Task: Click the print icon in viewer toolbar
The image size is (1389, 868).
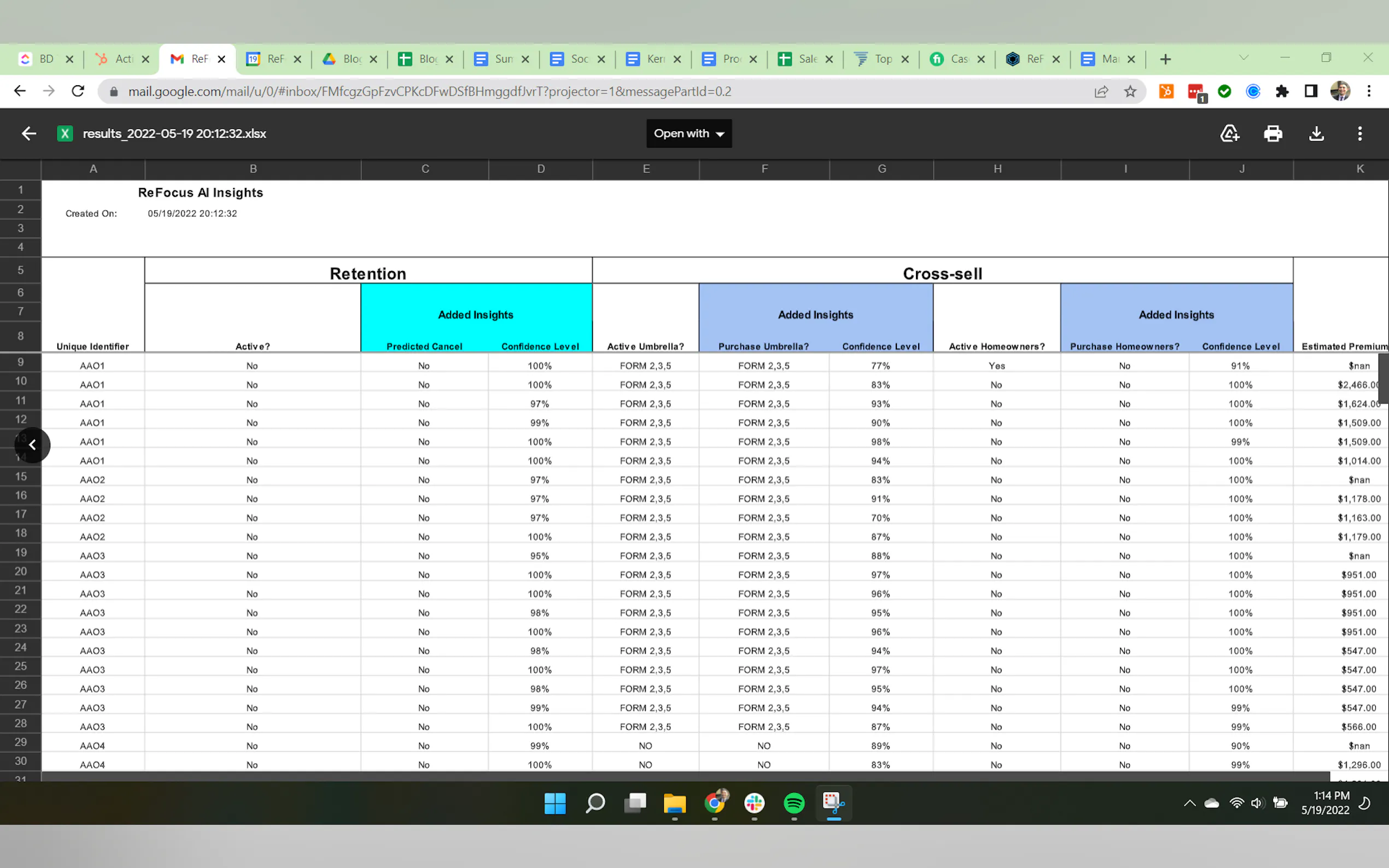Action: point(1273,134)
